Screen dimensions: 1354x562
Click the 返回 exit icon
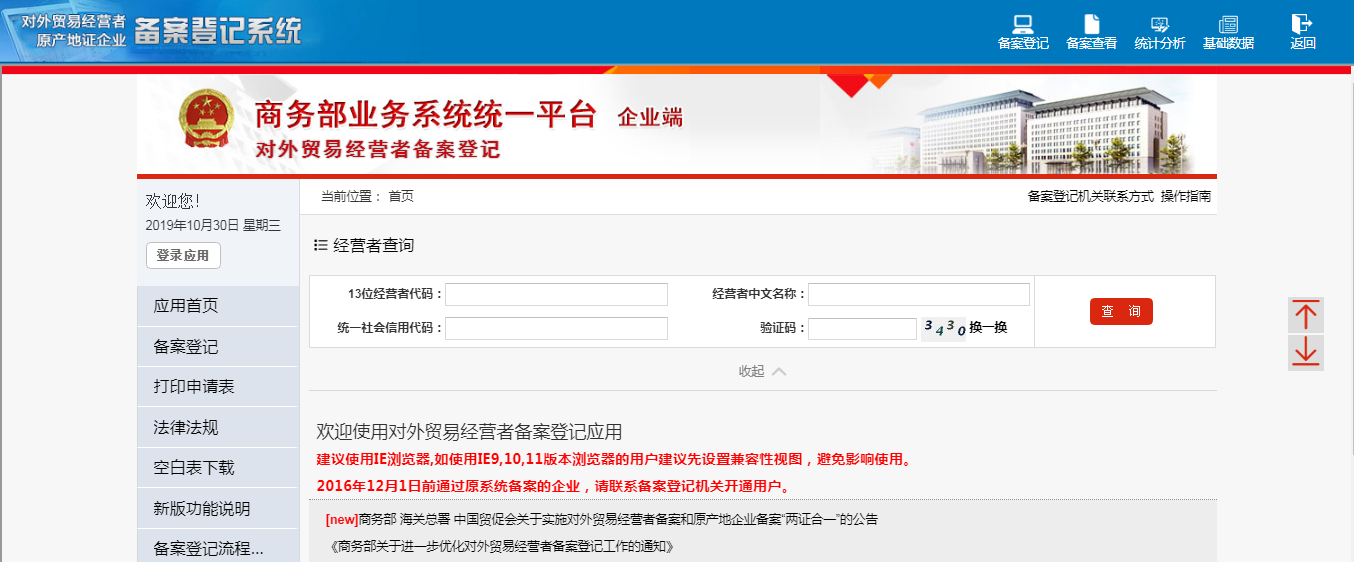coord(1302,24)
